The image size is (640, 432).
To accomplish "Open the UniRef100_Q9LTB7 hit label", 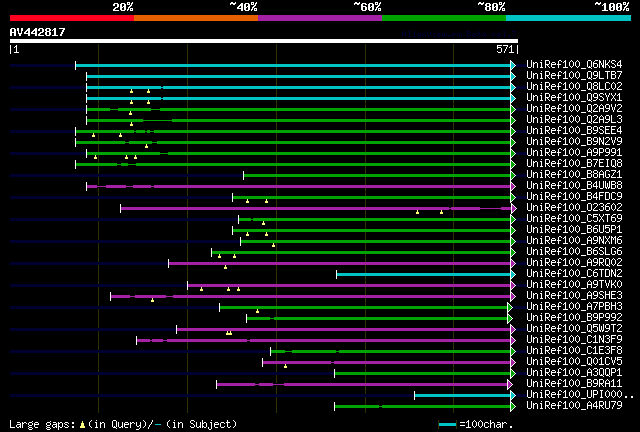I will point(574,76).
